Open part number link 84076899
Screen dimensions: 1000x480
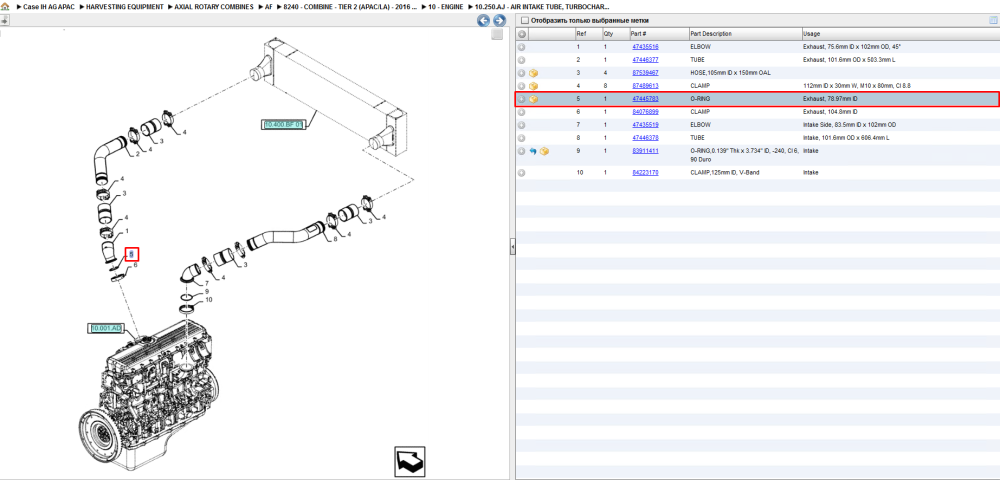point(645,112)
